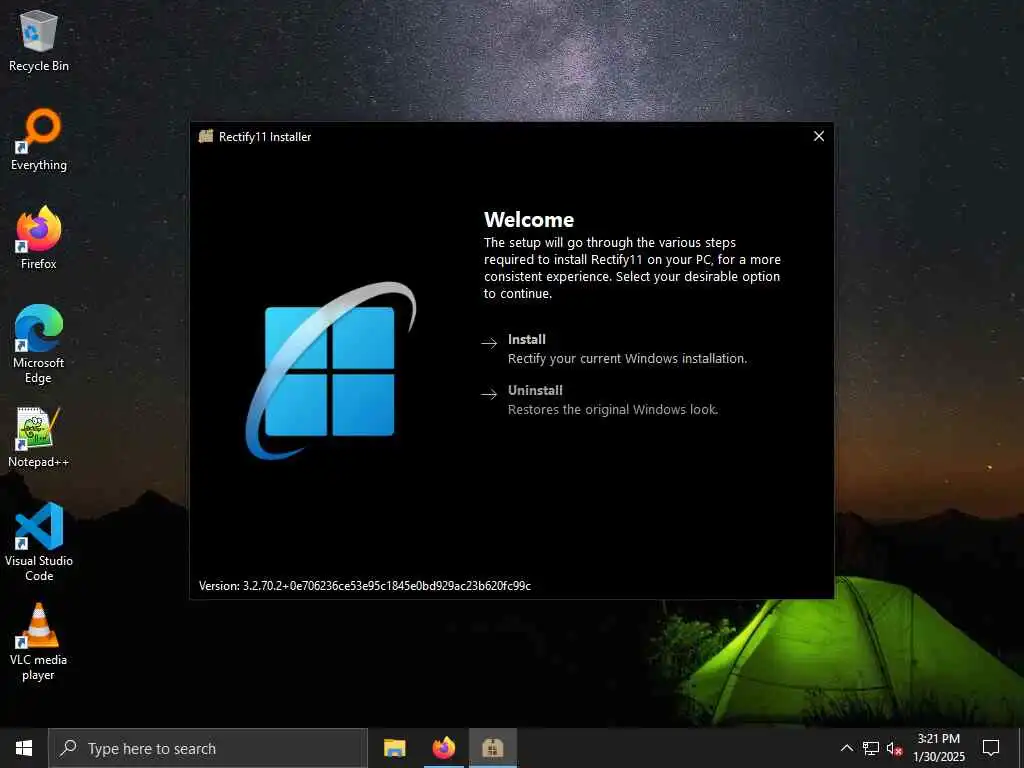Click the arrow icon beside Install

489,344
